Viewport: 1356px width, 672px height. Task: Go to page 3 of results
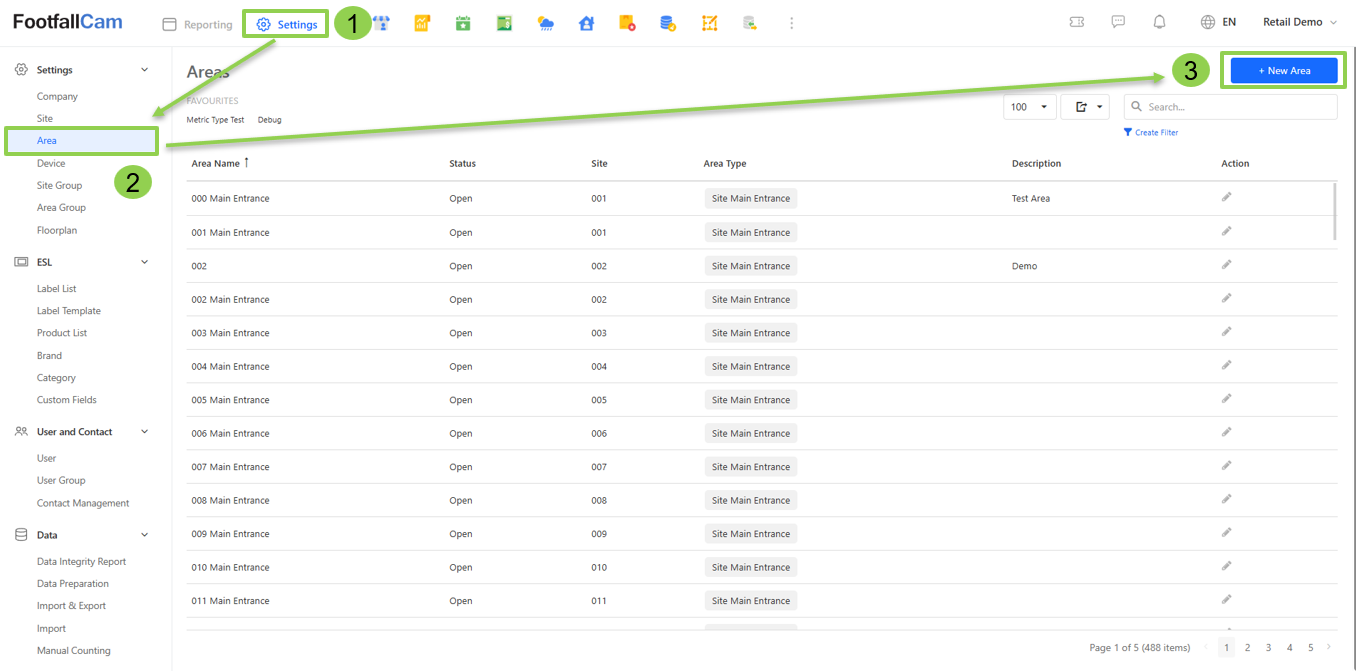click(1268, 648)
